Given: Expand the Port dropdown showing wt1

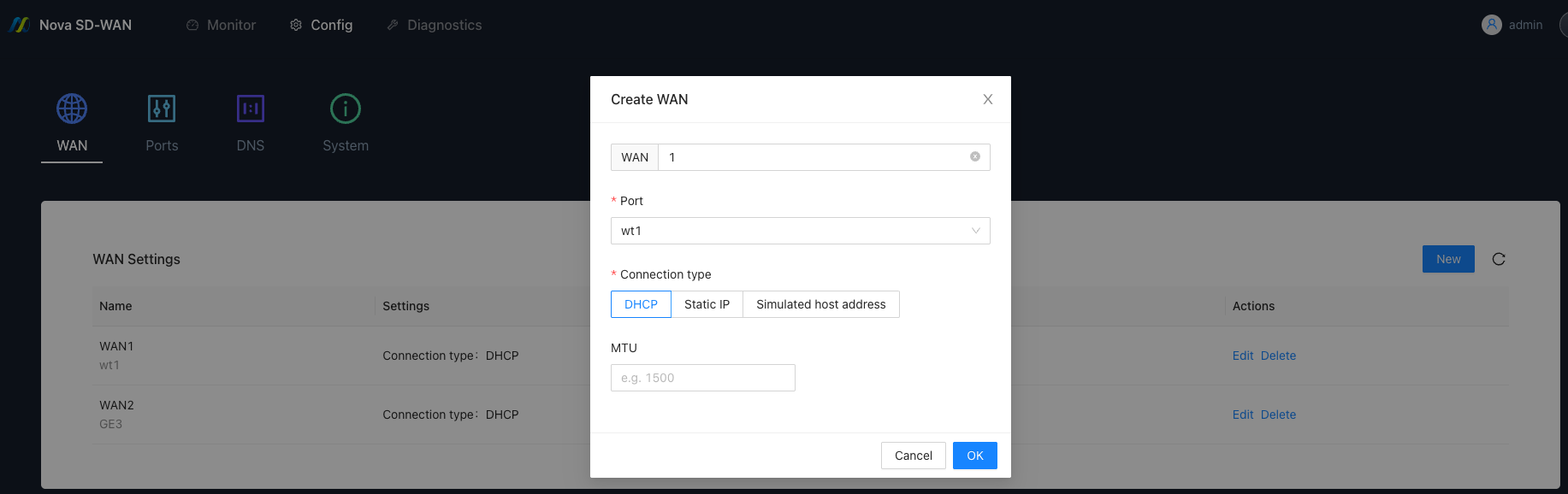Looking at the screenshot, I should click(801, 231).
